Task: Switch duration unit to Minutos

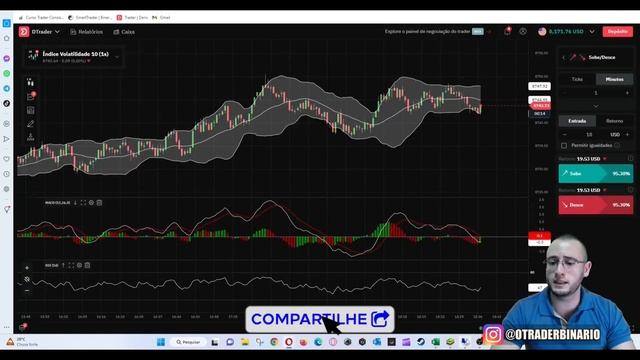Action: pyautogui.click(x=614, y=79)
